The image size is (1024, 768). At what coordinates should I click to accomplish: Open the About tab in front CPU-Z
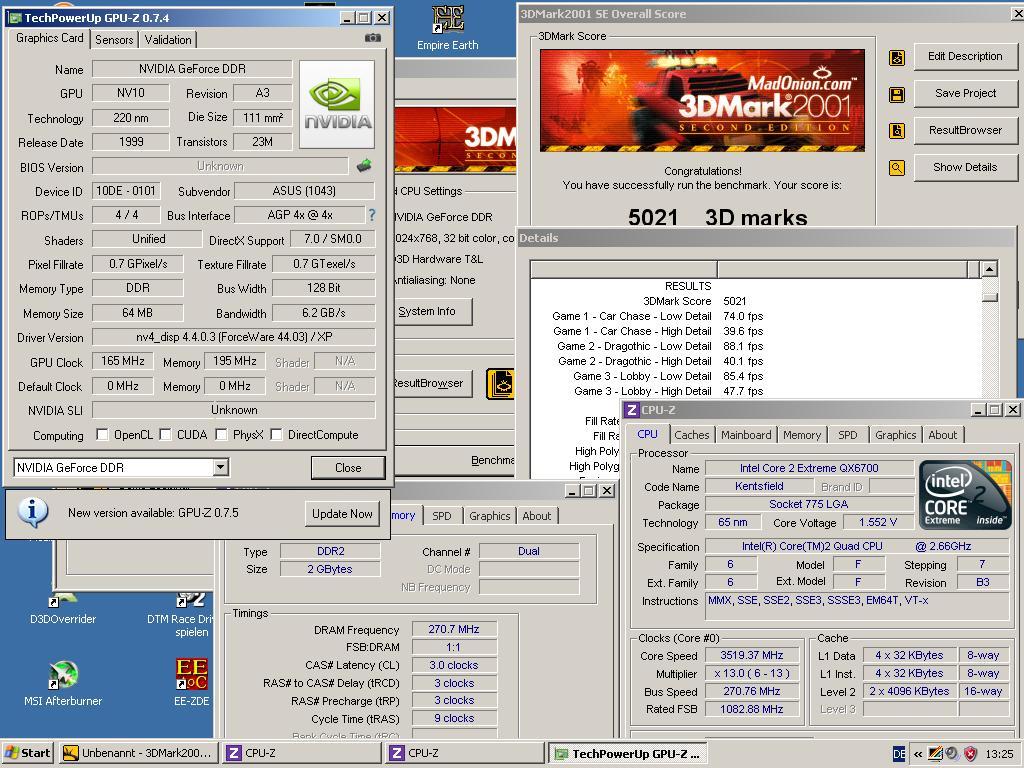click(942, 435)
